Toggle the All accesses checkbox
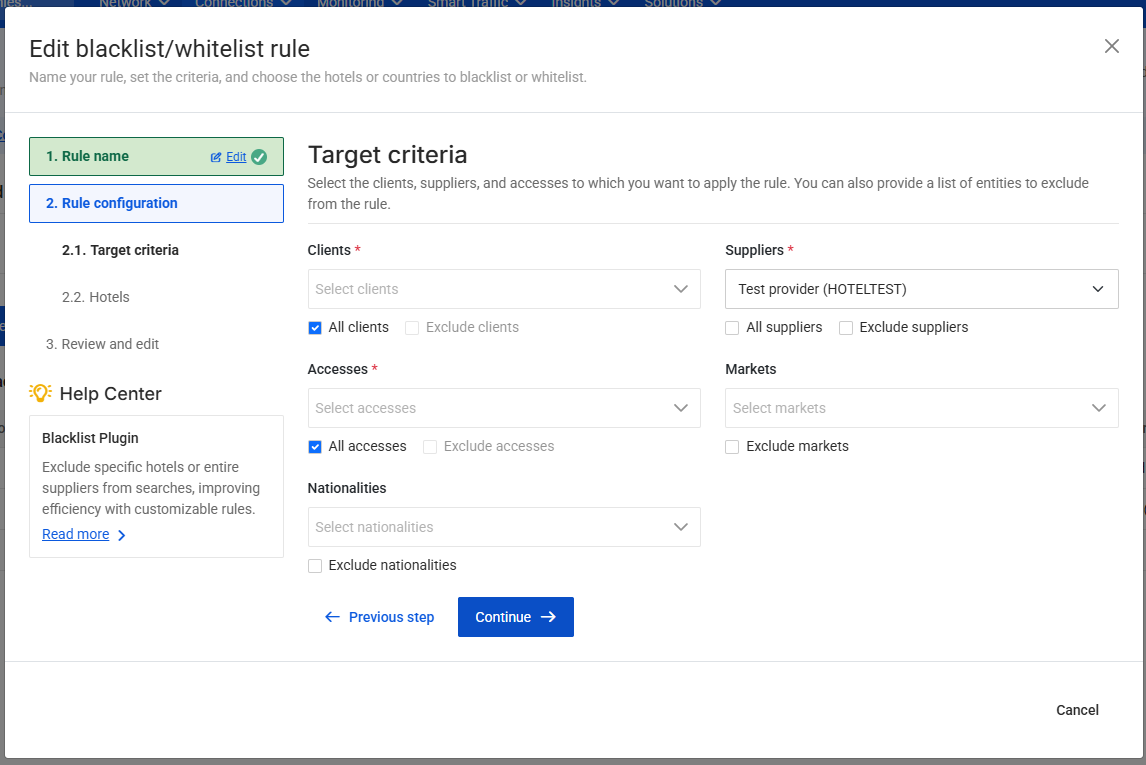The height and width of the screenshot is (765, 1146). pyautogui.click(x=315, y=446)
